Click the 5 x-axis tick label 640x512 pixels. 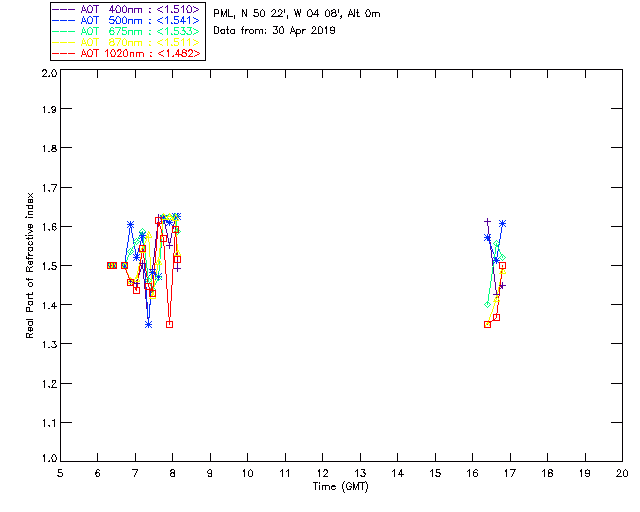click(x=60, y=473)
